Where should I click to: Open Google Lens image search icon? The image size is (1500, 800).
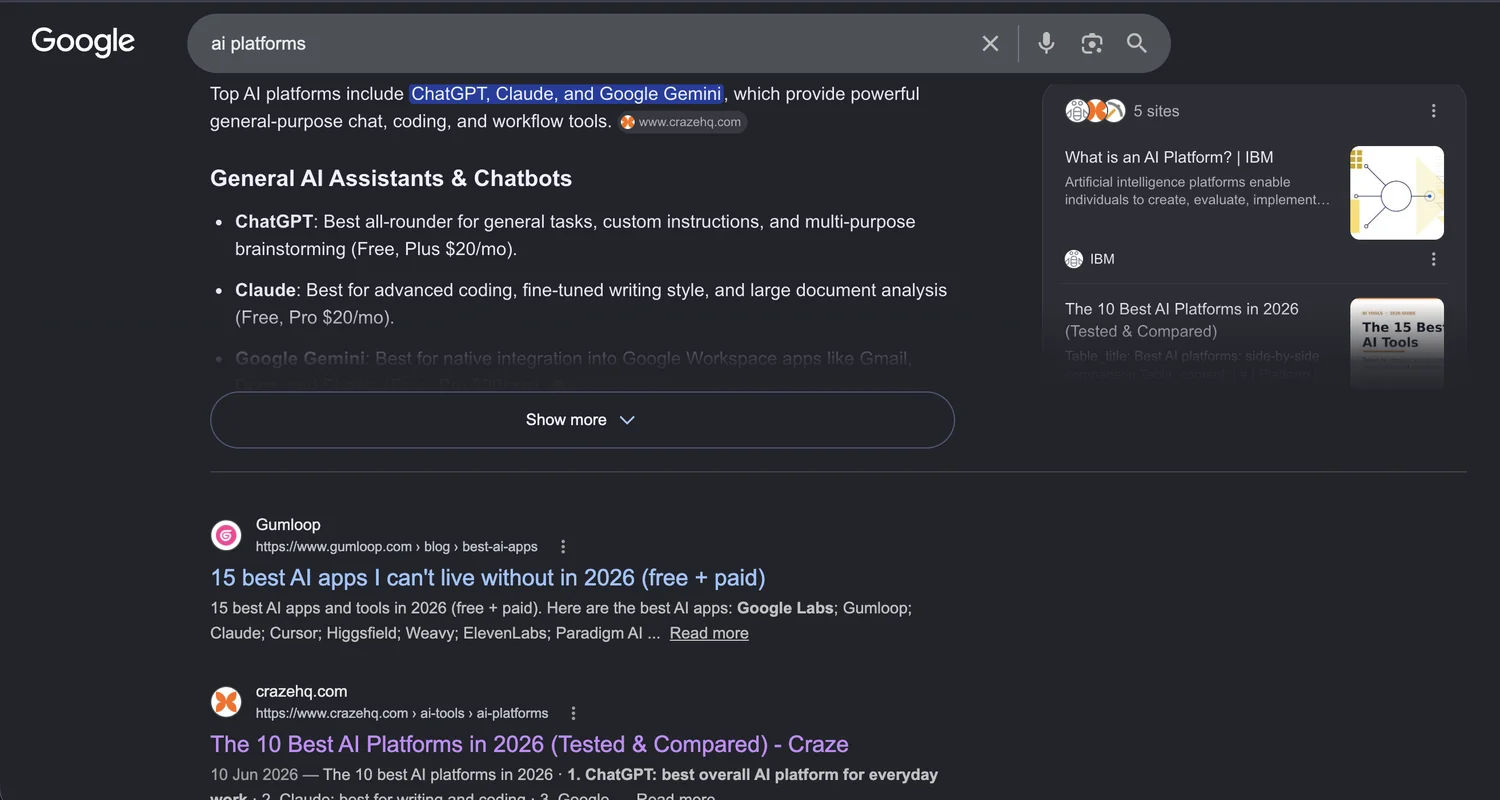tap(1092, 43)
